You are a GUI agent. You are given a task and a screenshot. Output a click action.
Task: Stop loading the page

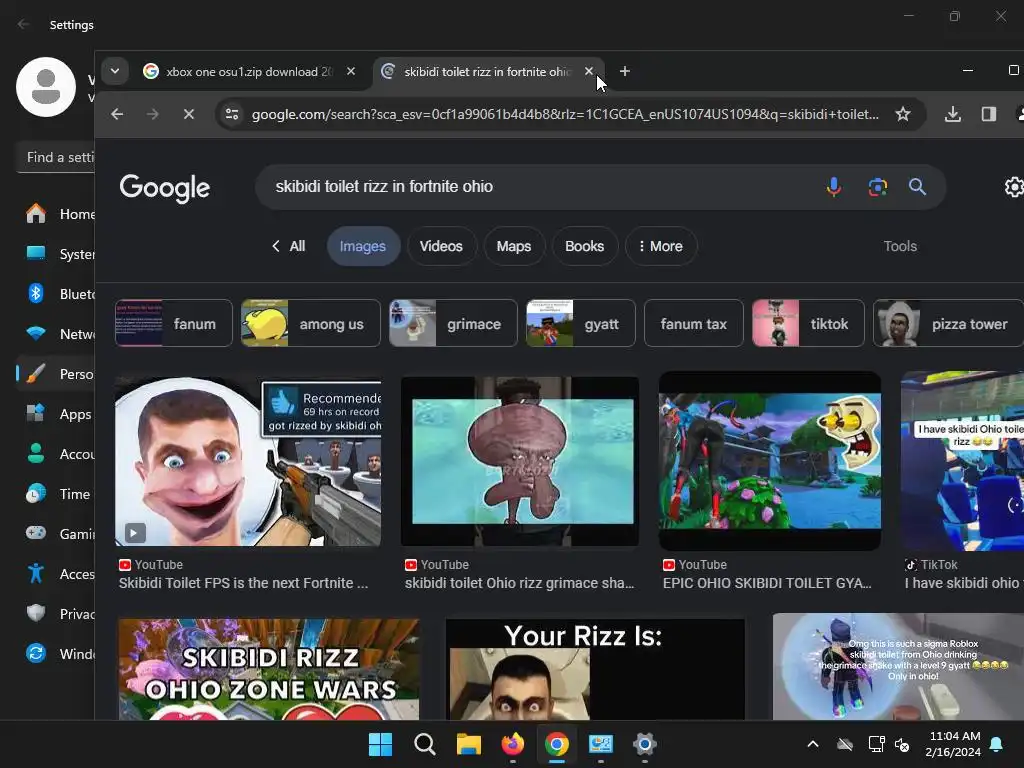point(189,114)
